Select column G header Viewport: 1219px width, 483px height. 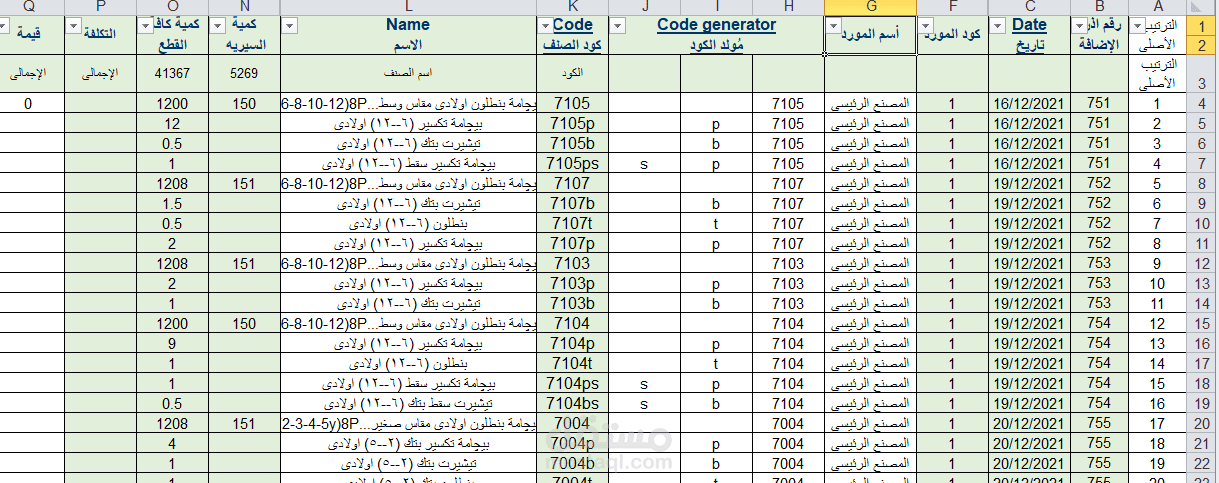[870, 8]
